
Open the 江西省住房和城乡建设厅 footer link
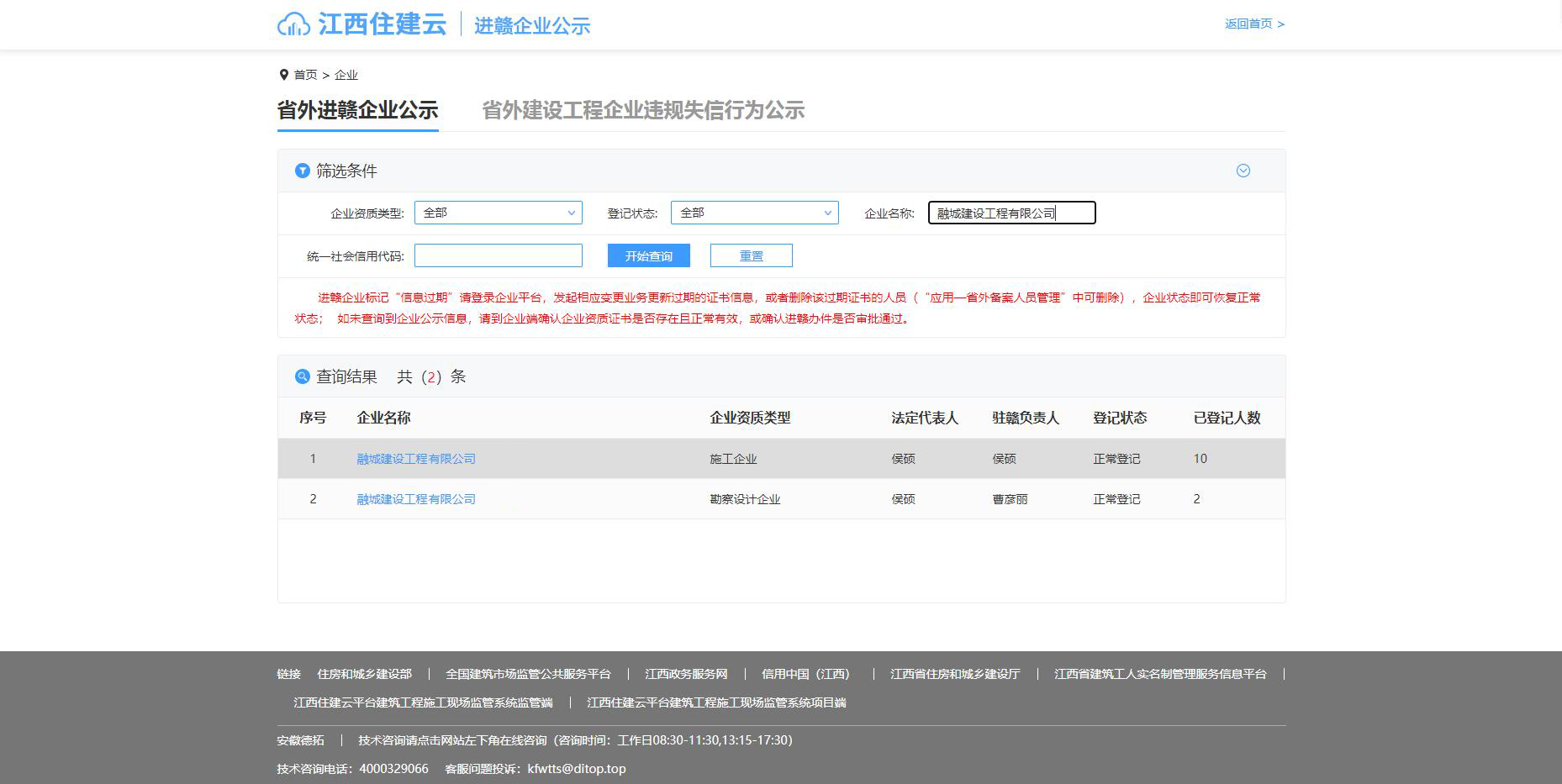(955, 674)
